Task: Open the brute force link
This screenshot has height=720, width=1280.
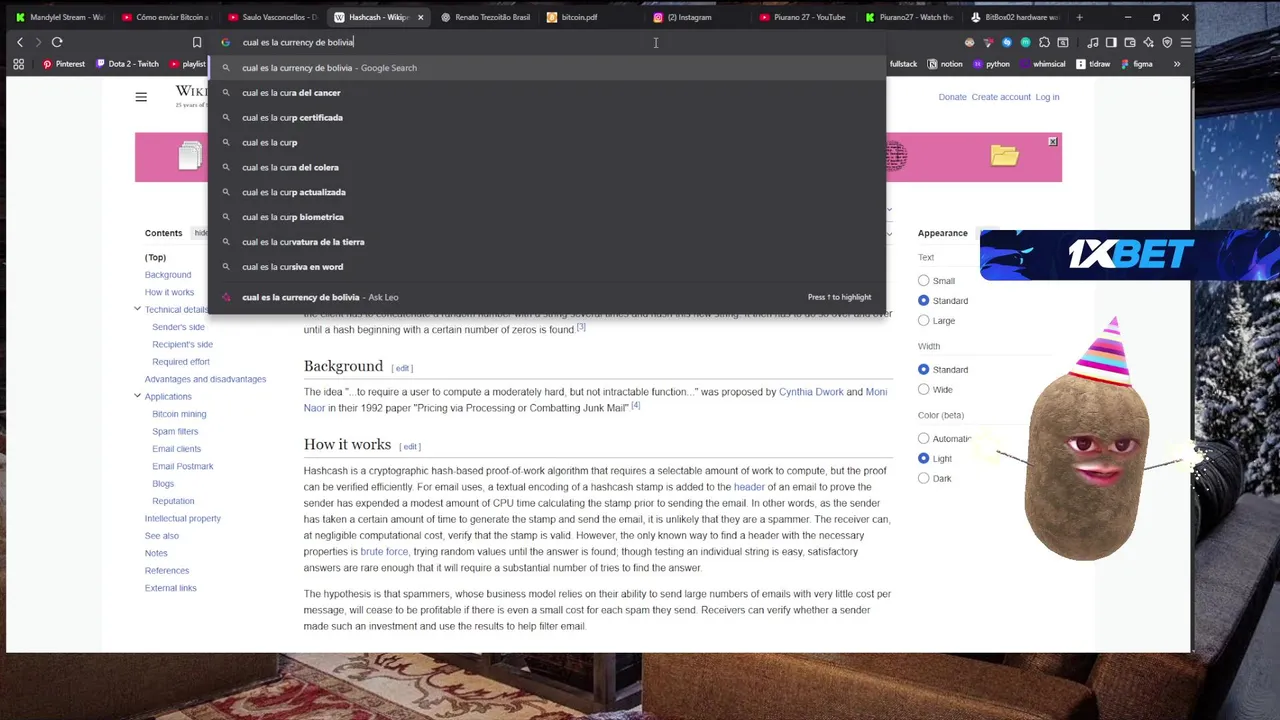Action: (384, 552)
